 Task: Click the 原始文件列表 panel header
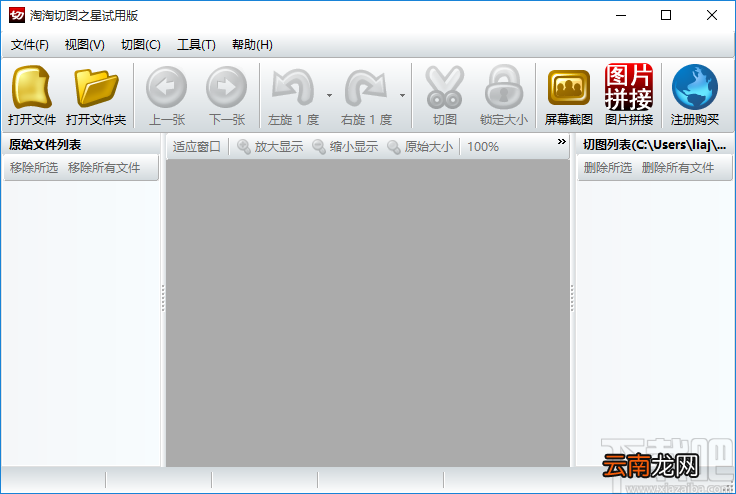click(45, 145)
